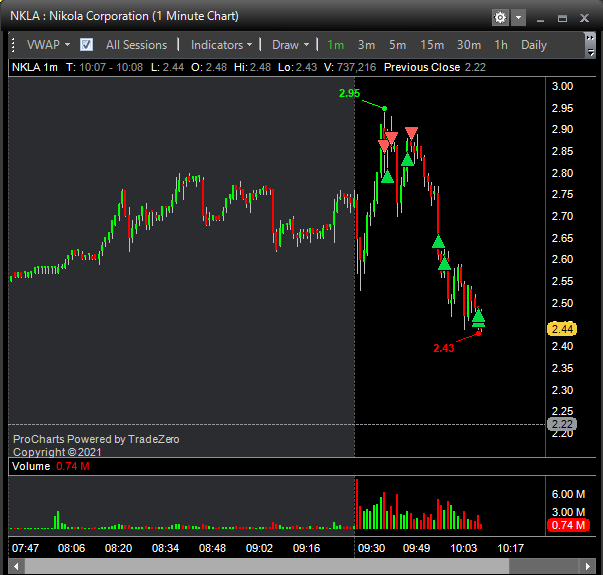Click the 2.95 high price label
This screenshot has height=575, width=603.
click(349, 93)
